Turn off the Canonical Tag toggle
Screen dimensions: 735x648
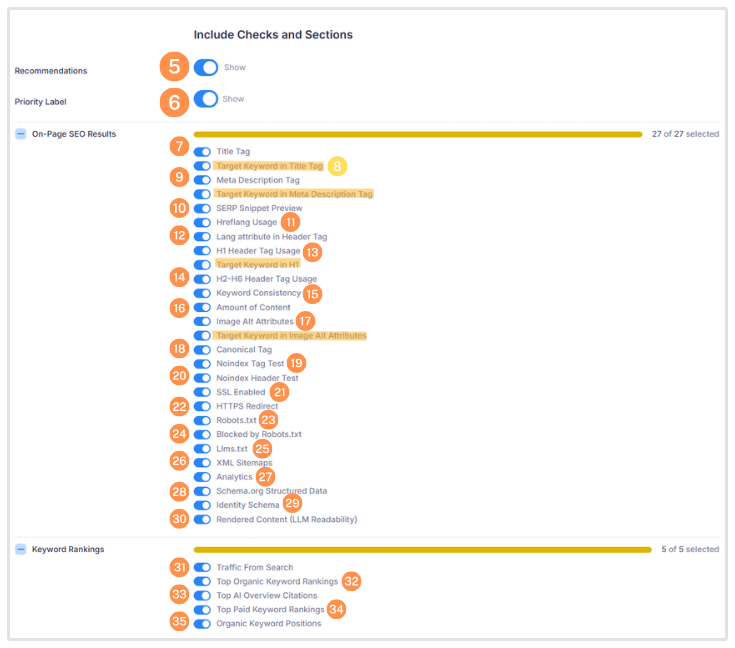pos(202,350)
